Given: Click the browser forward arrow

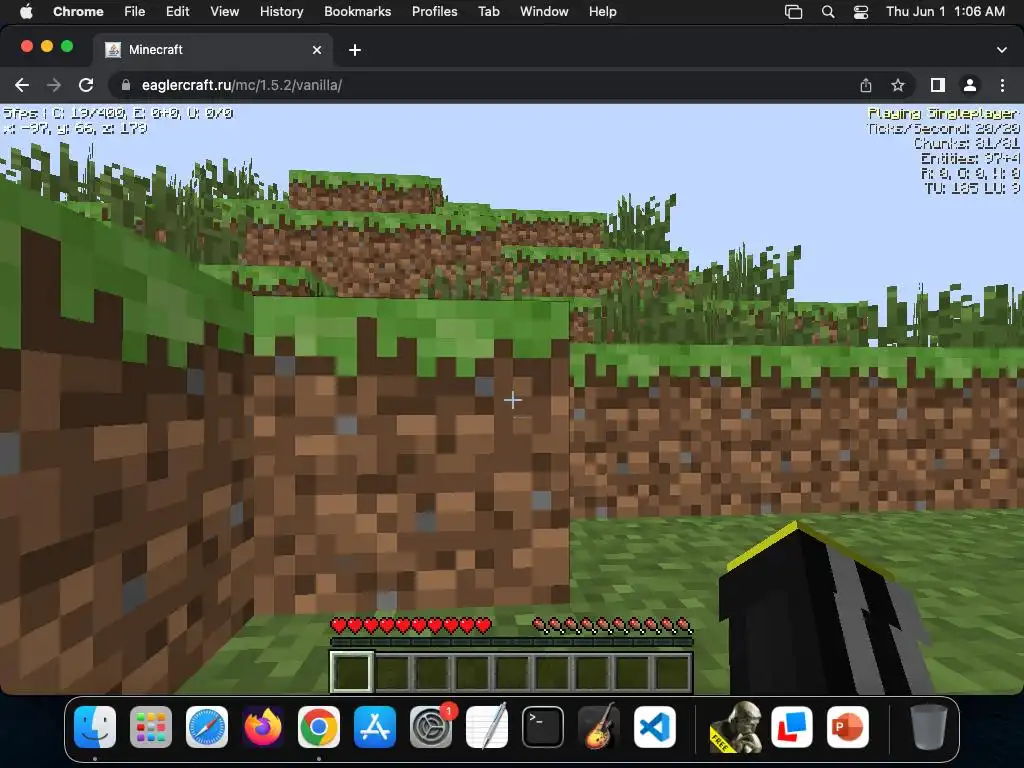Looking at the screenshot, I should pyautogui.click(x=54, y=85).
